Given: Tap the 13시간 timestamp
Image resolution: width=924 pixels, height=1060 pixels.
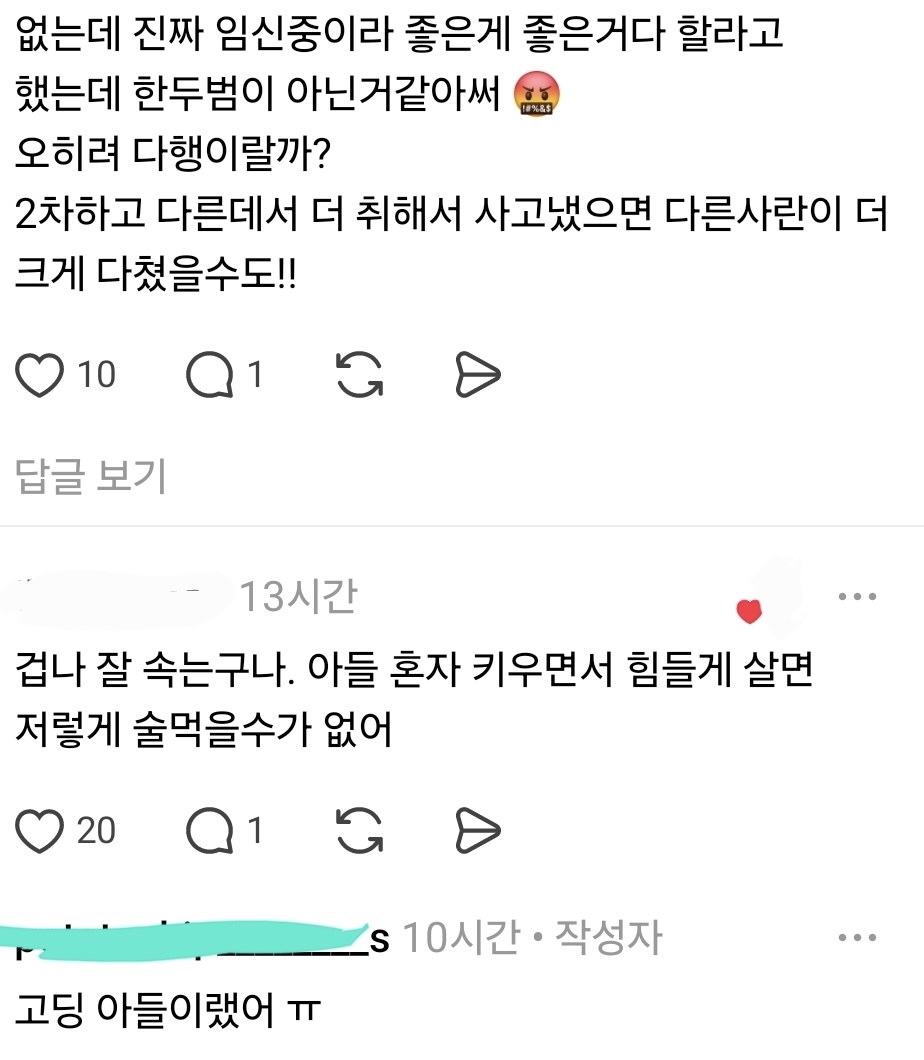Looking at the screenshot, I should (x=298, y=596).
